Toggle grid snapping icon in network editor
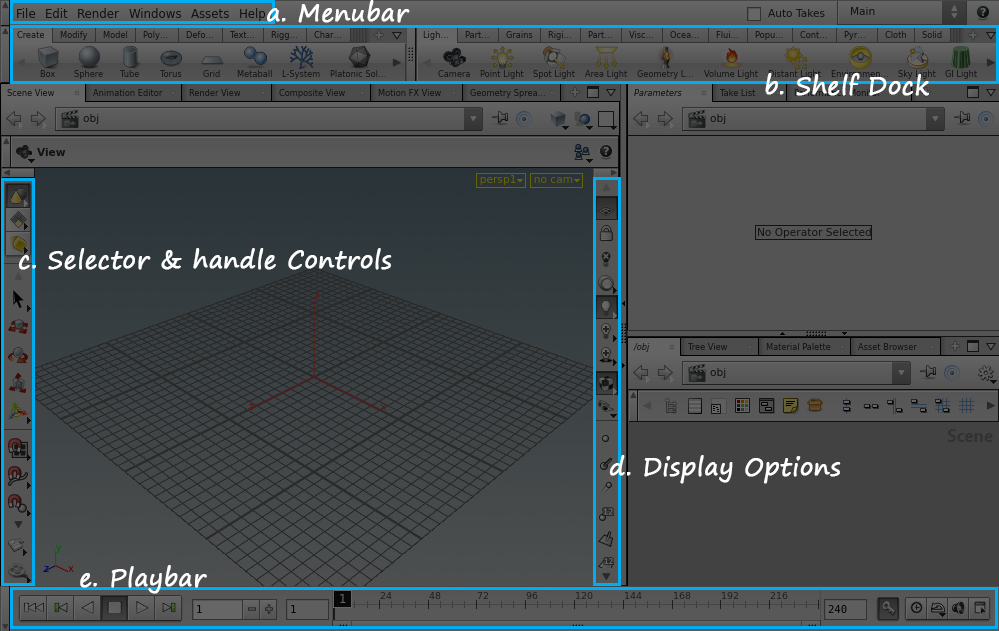 [967, 405]
